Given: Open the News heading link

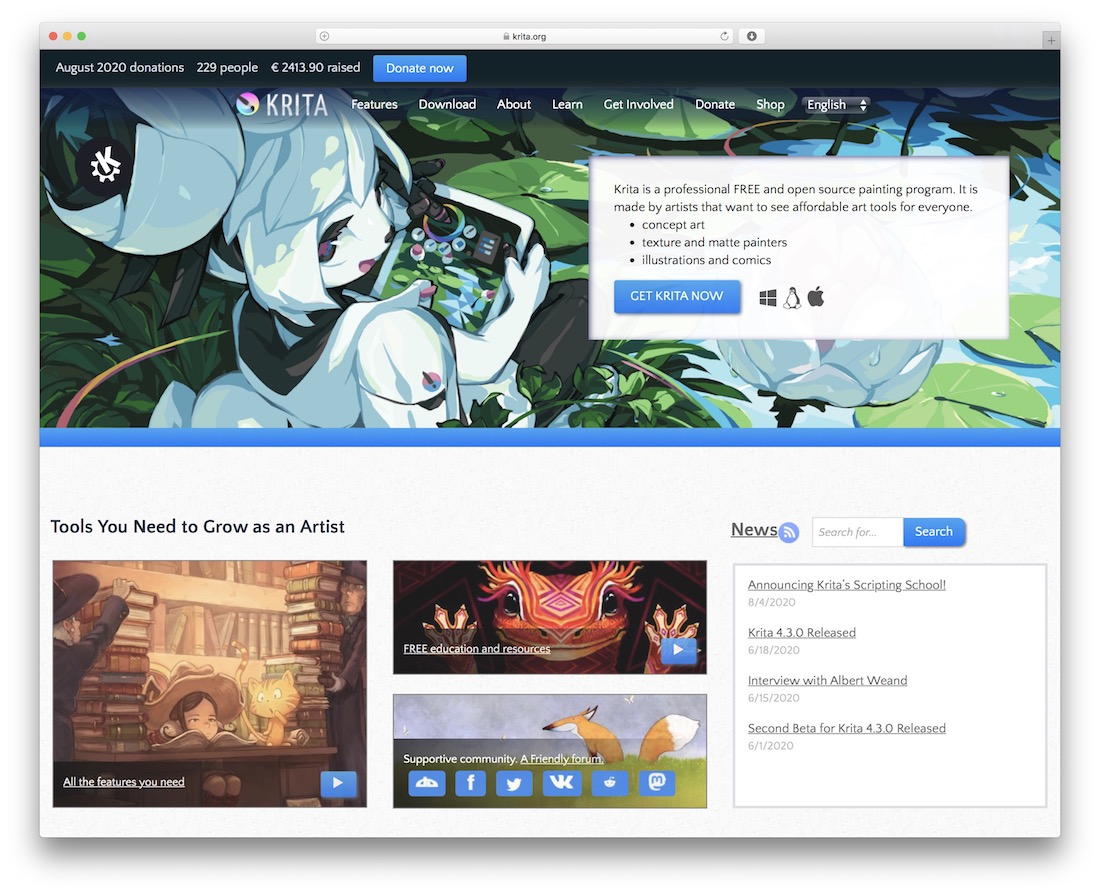Looking at the screenshot, I should click(754, 530).
